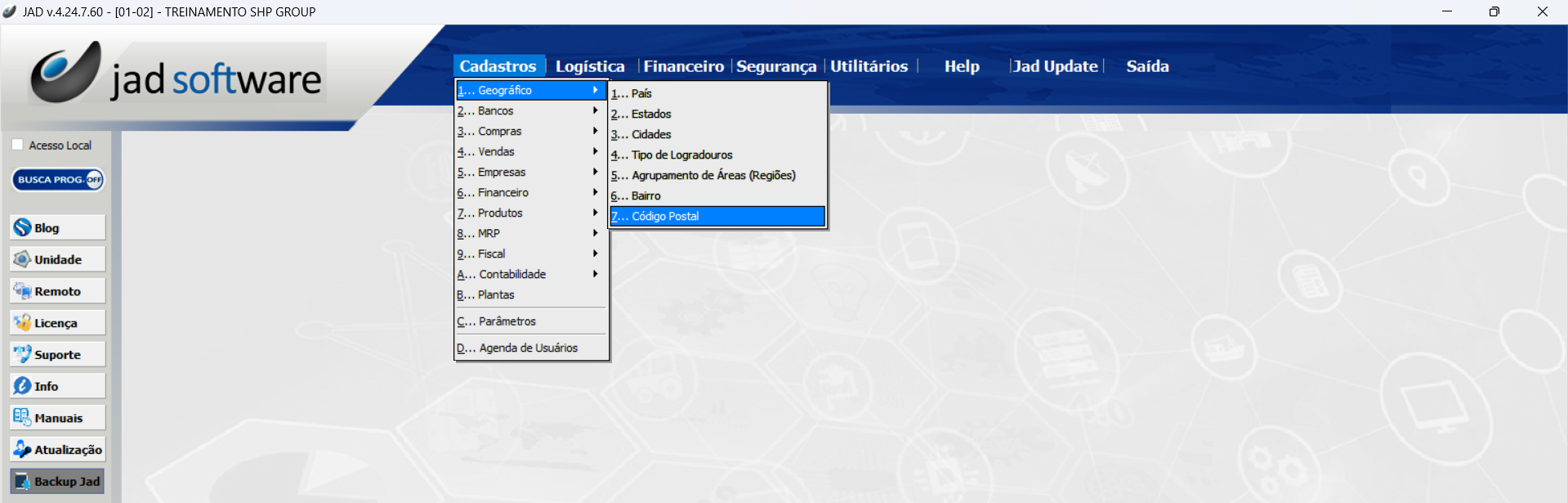
Task: Click the Jad Update menu
Action: [1055, 66]
